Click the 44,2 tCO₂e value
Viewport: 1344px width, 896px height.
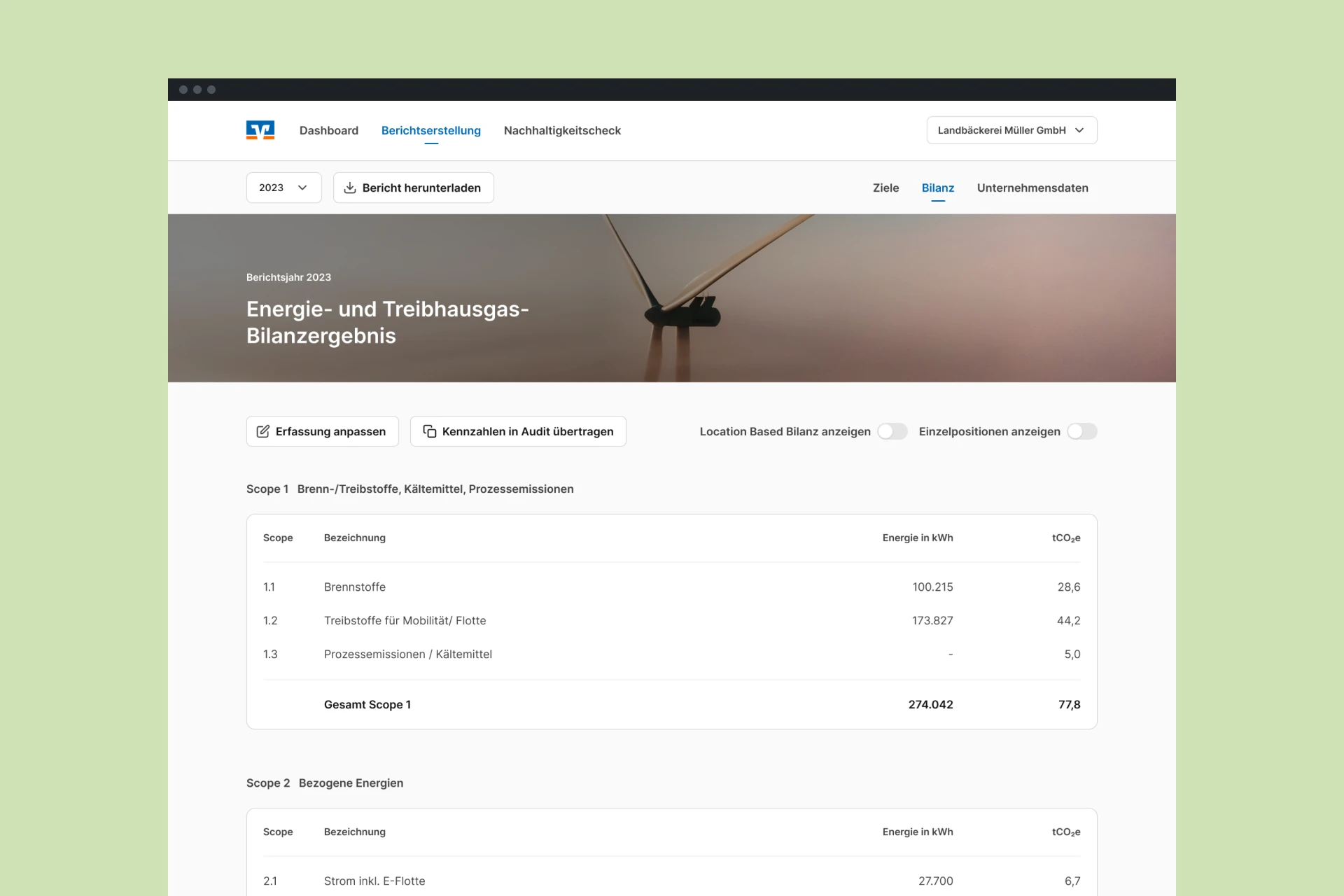click(1069, 620)
